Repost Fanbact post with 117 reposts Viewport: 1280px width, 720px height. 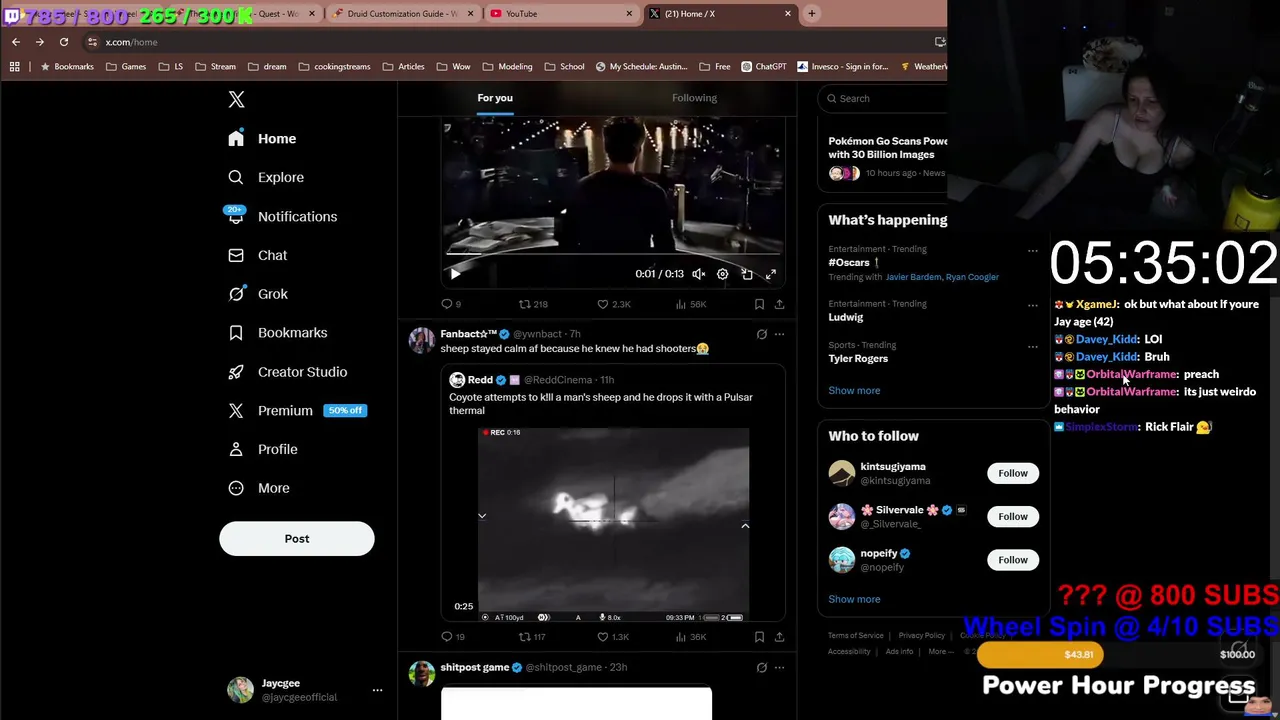click(532, 637)
